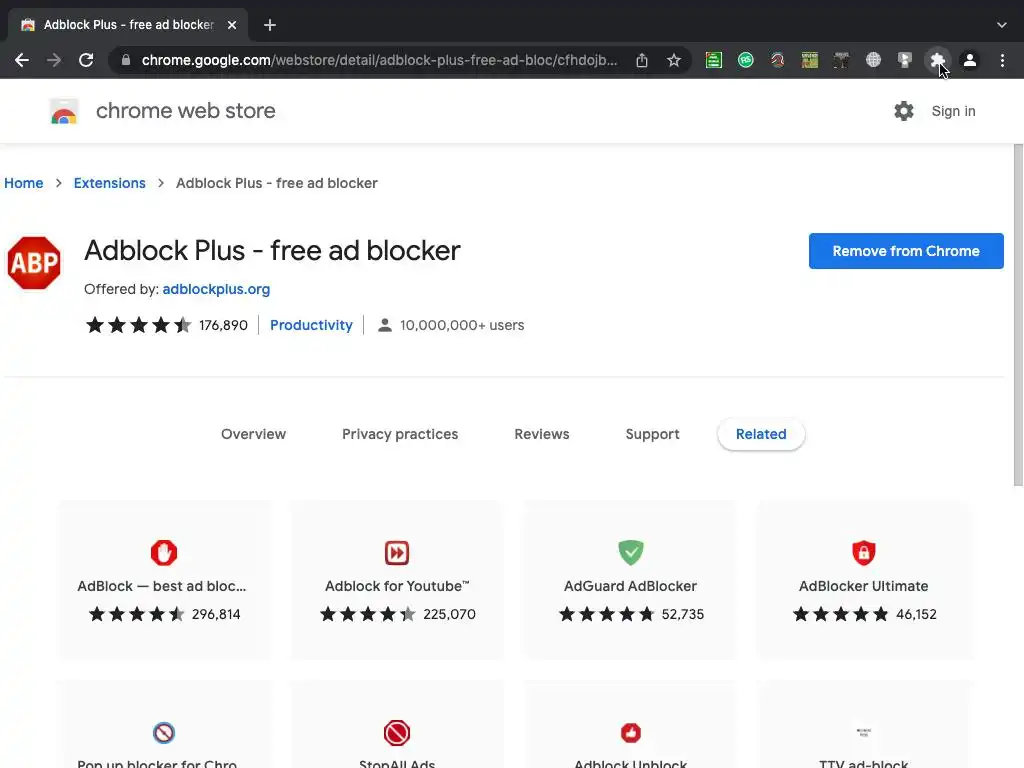Click Remove from Chrome button
Screen dimensions: 1024x768
tap(906, 251)
